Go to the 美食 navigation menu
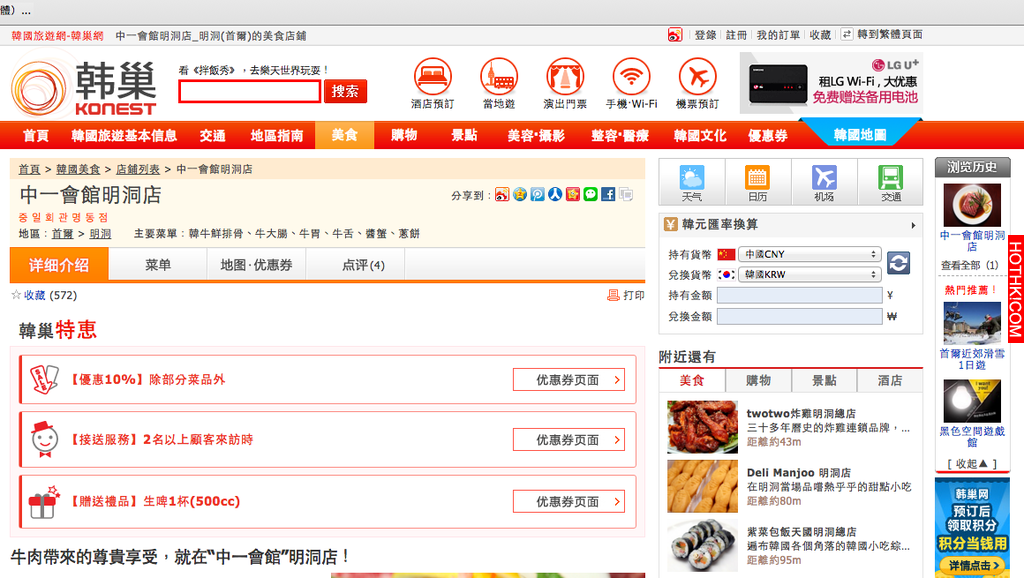1024x578 pixels. 344,135
